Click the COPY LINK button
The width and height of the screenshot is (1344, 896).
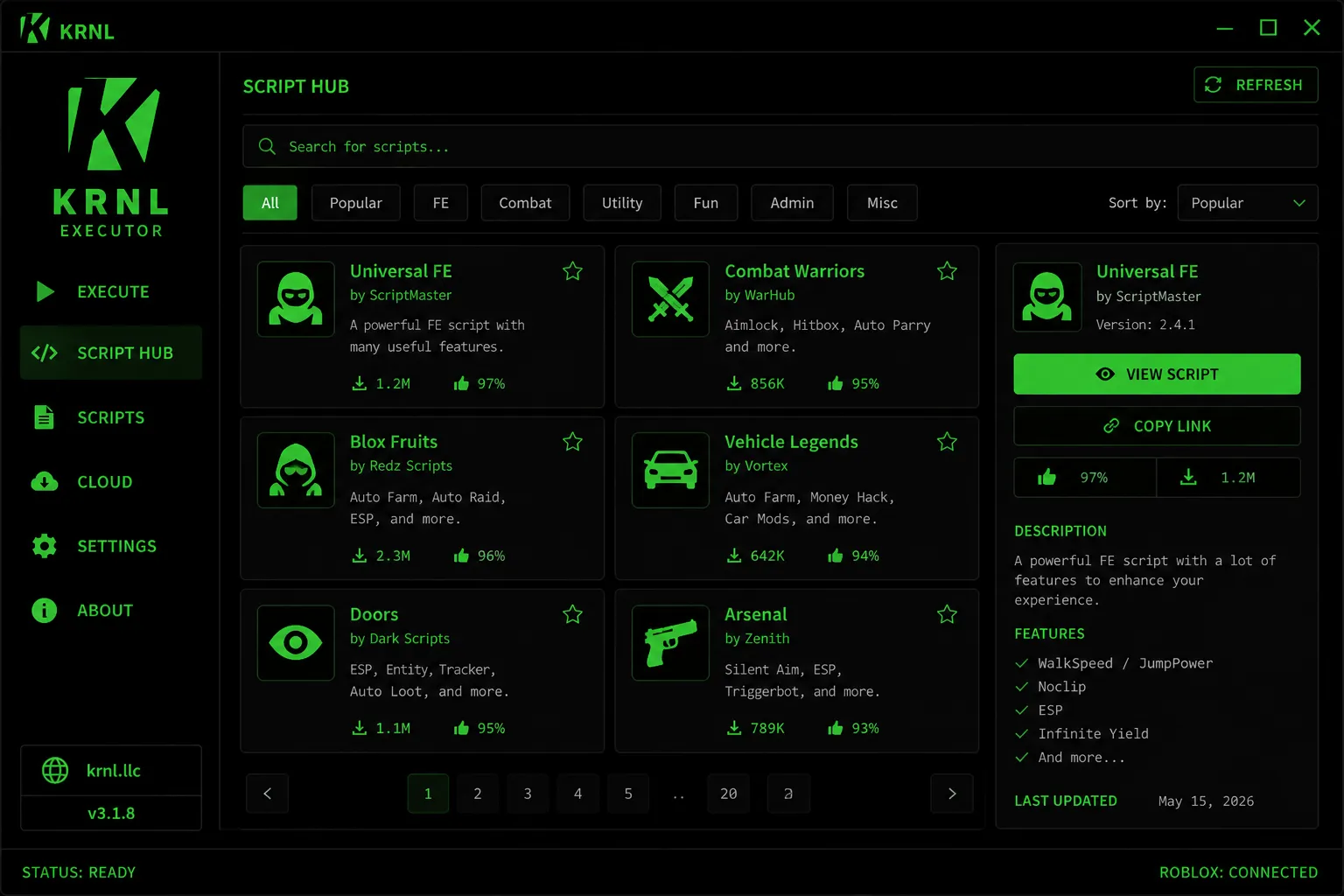coord(1157,426)
